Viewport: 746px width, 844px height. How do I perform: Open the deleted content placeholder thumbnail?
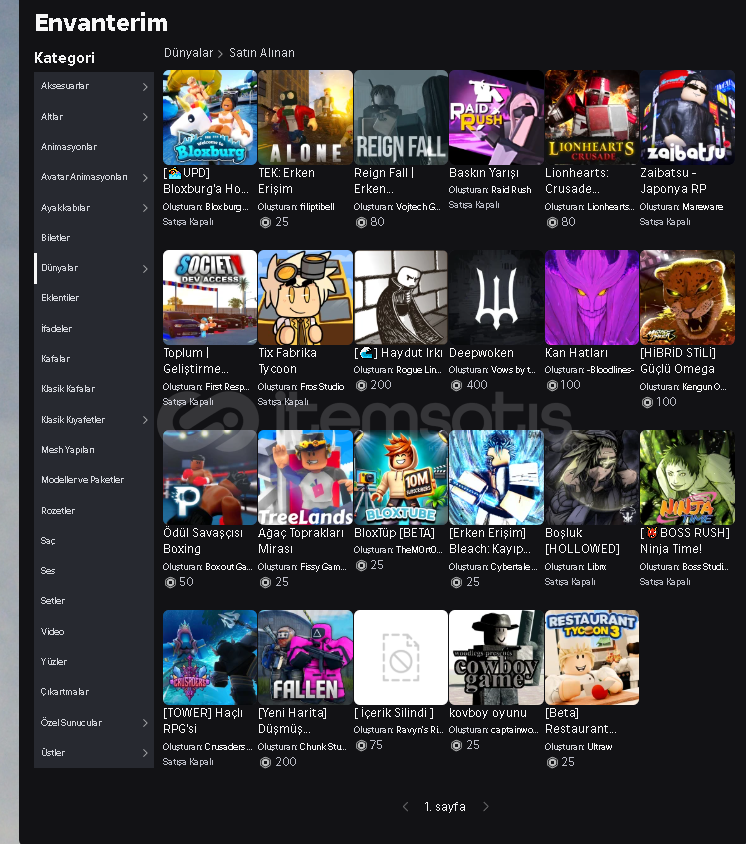[400, 657]
